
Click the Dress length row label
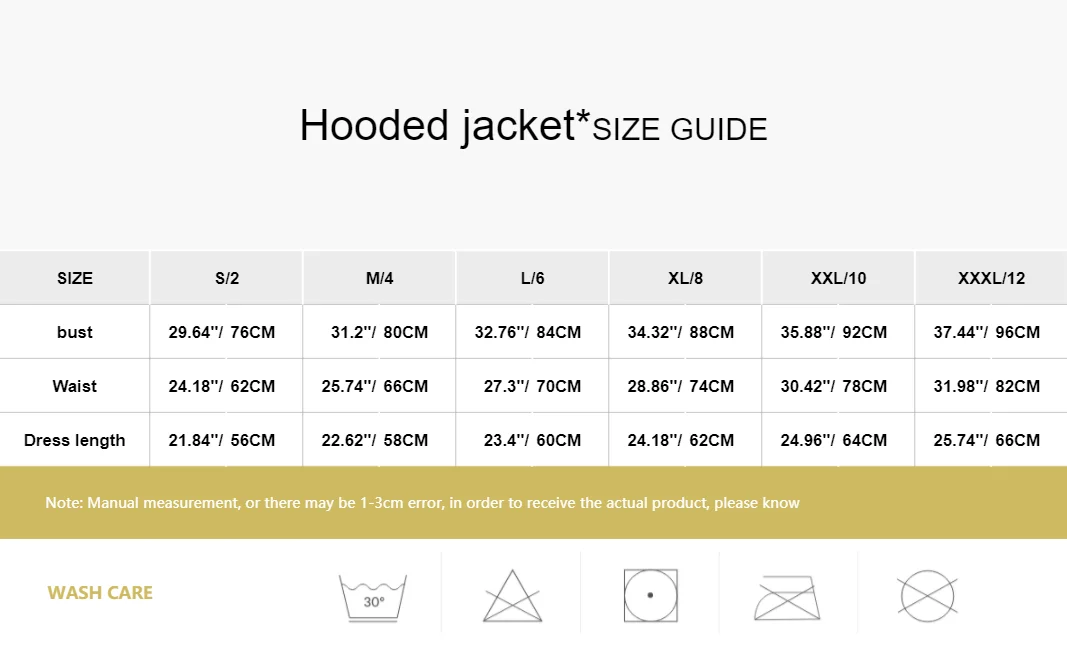tap(75, 440)
